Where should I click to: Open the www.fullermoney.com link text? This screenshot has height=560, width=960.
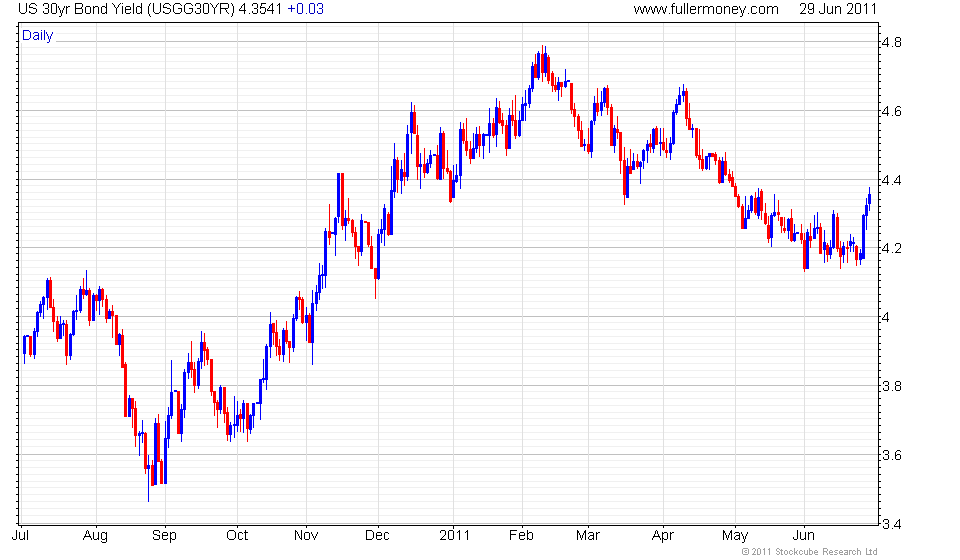706,9
